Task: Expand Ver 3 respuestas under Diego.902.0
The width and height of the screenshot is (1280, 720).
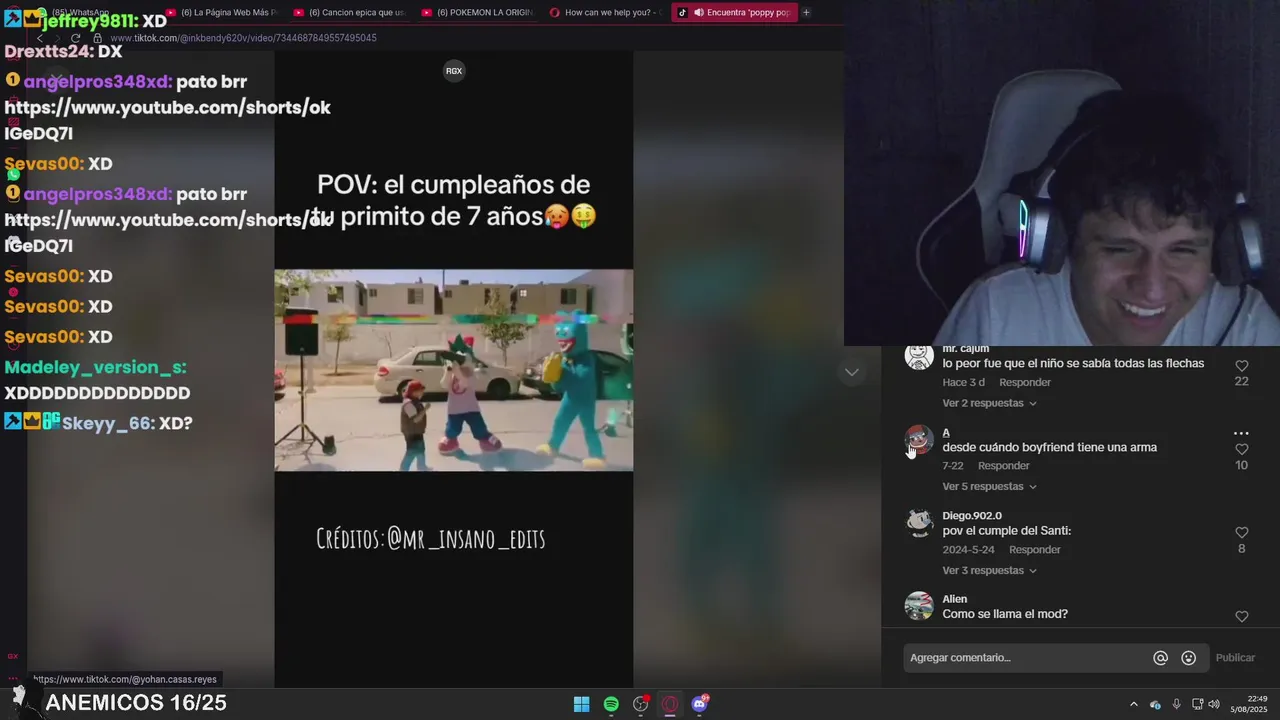Action: [x=989, y=570]
